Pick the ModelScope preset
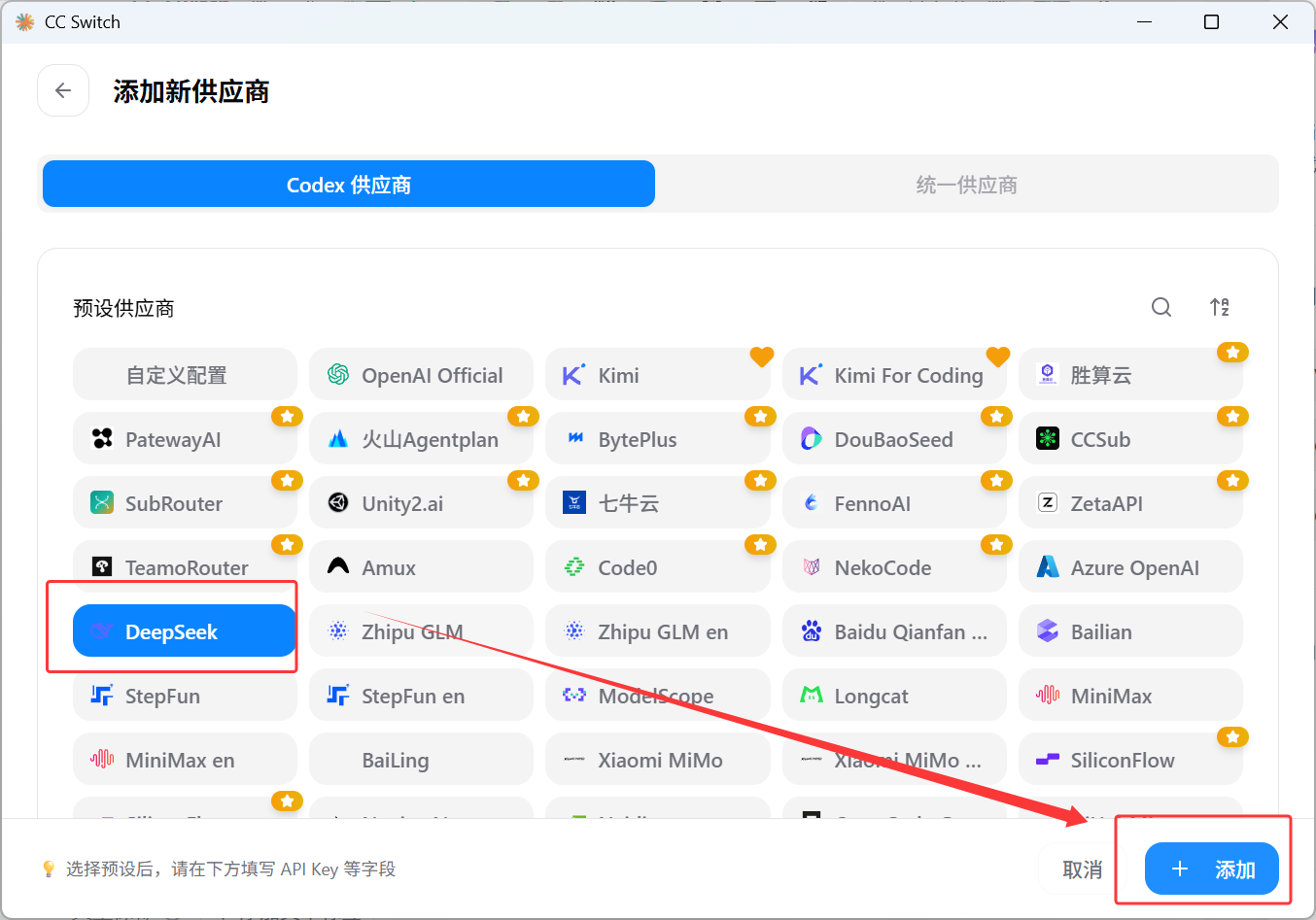Viewport: 1316px width, 920px height. [x=658, y=696]
